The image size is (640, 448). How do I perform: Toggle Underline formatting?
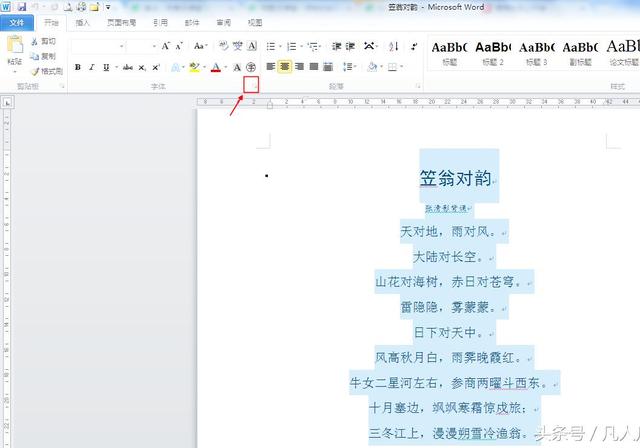coord(106,67)
